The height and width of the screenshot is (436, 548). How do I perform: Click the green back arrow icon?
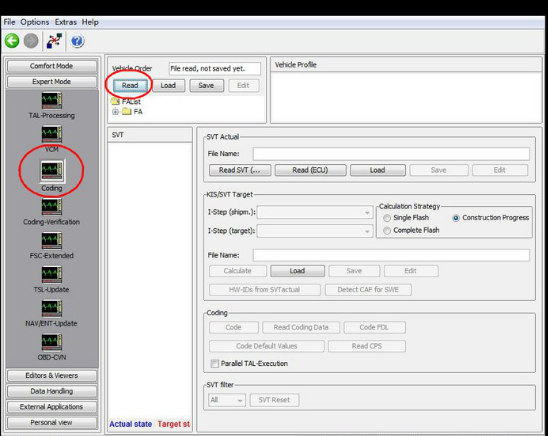tap(12, 41)
